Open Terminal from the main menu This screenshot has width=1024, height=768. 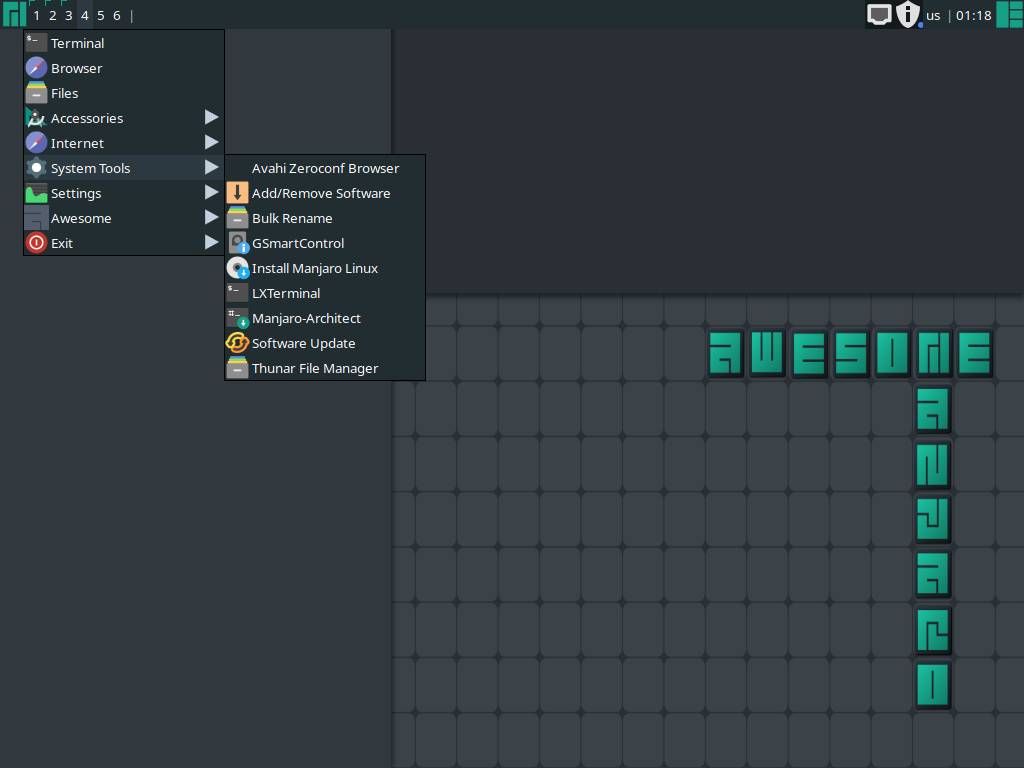click(77, 43)
